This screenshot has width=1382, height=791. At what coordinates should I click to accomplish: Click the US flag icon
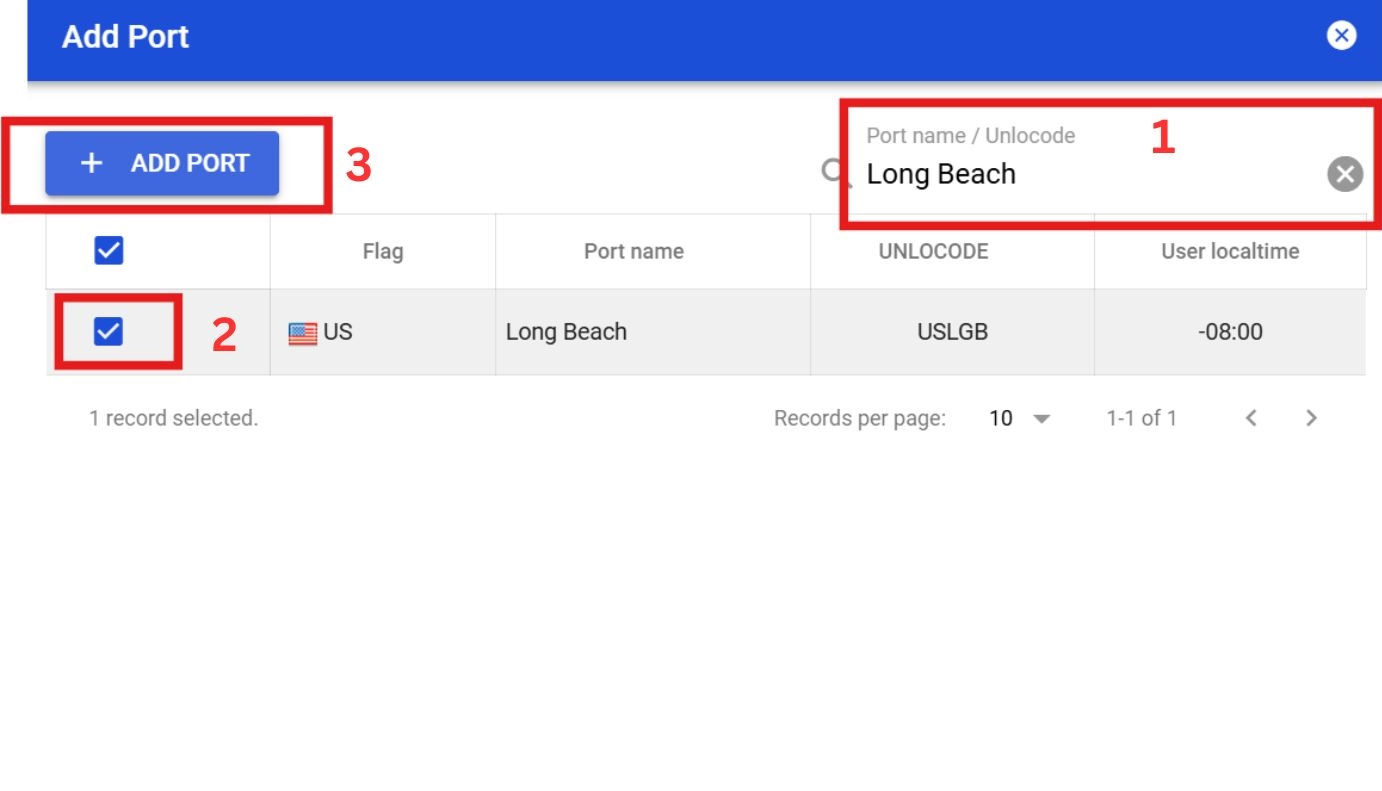click(302, 333)
